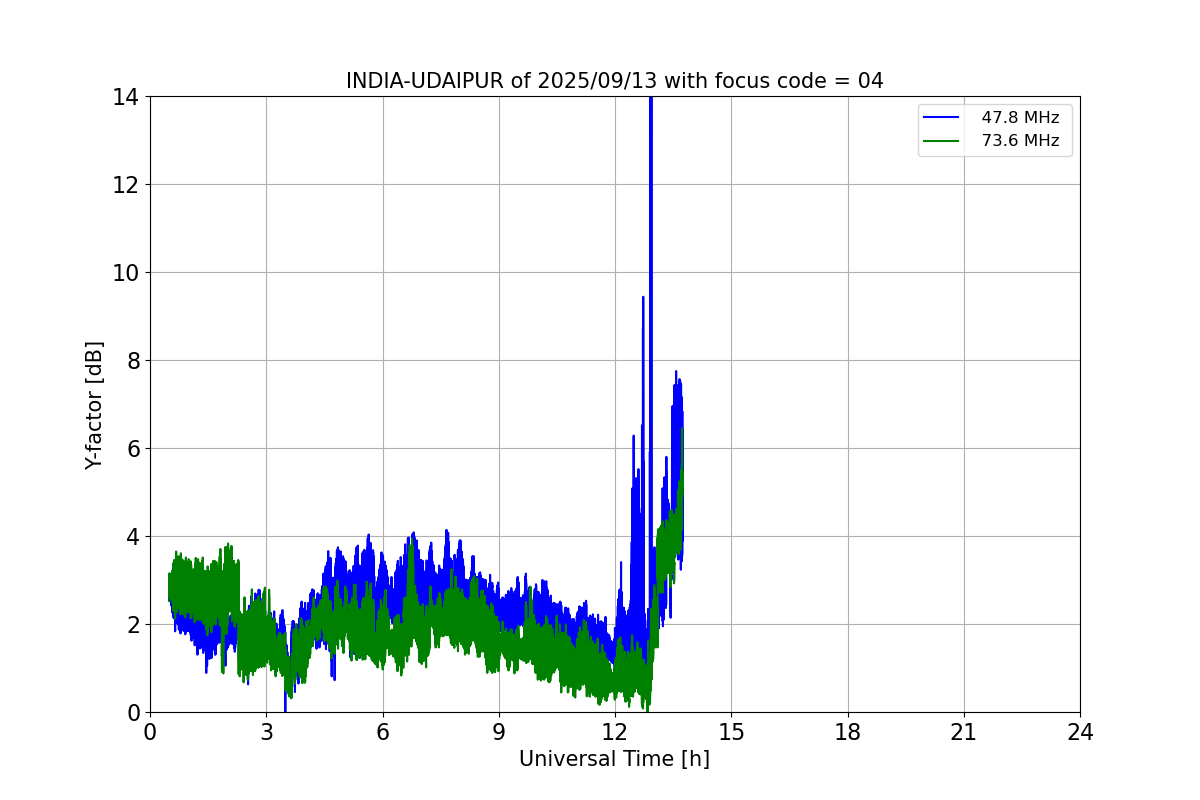Viewport: 1200px width, 800px height.
Task: Click y-axis tick label 8
Action: (132, 361)
